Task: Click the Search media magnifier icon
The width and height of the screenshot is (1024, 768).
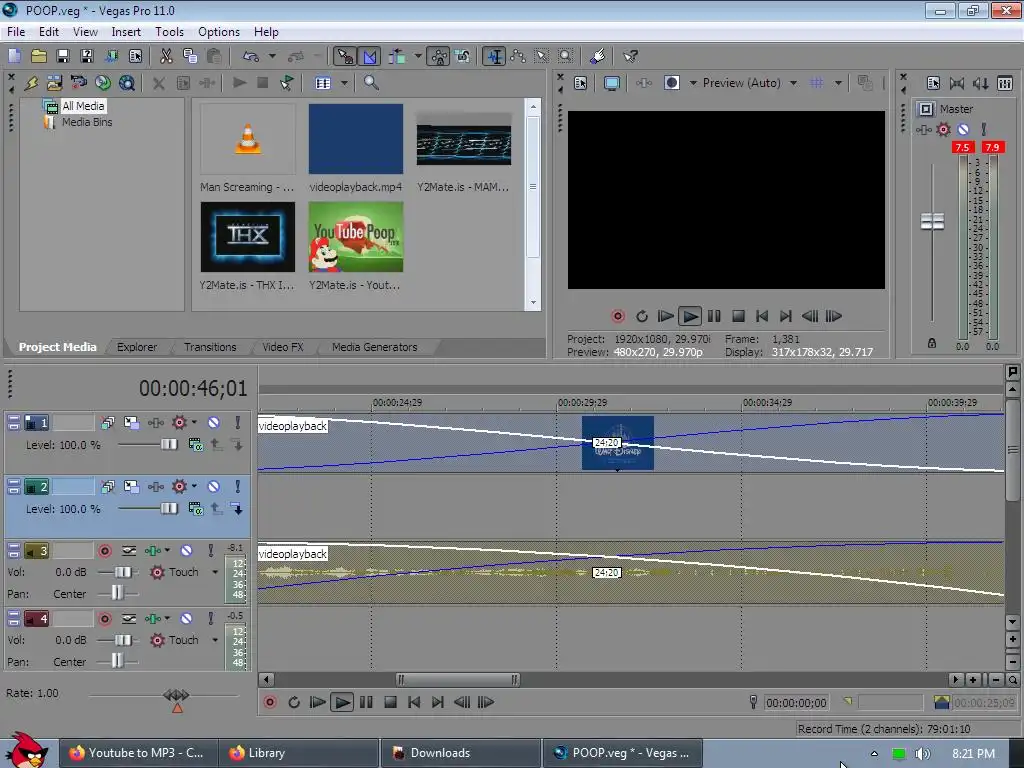Action: 371,83
